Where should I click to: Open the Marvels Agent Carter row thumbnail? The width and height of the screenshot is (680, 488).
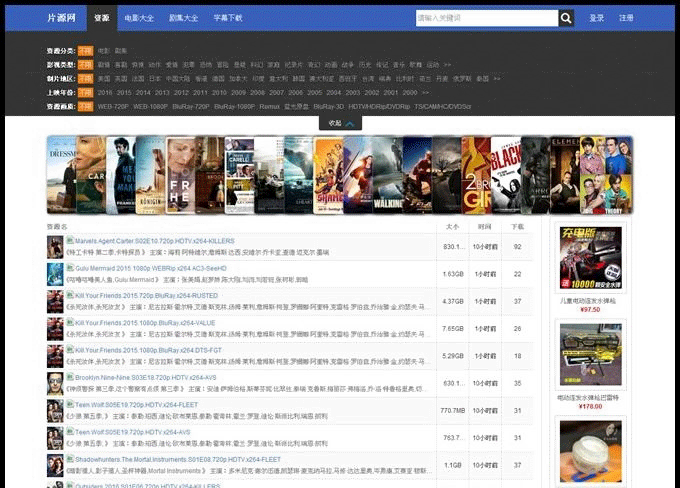pyautogui.click(x=55, y=247)
